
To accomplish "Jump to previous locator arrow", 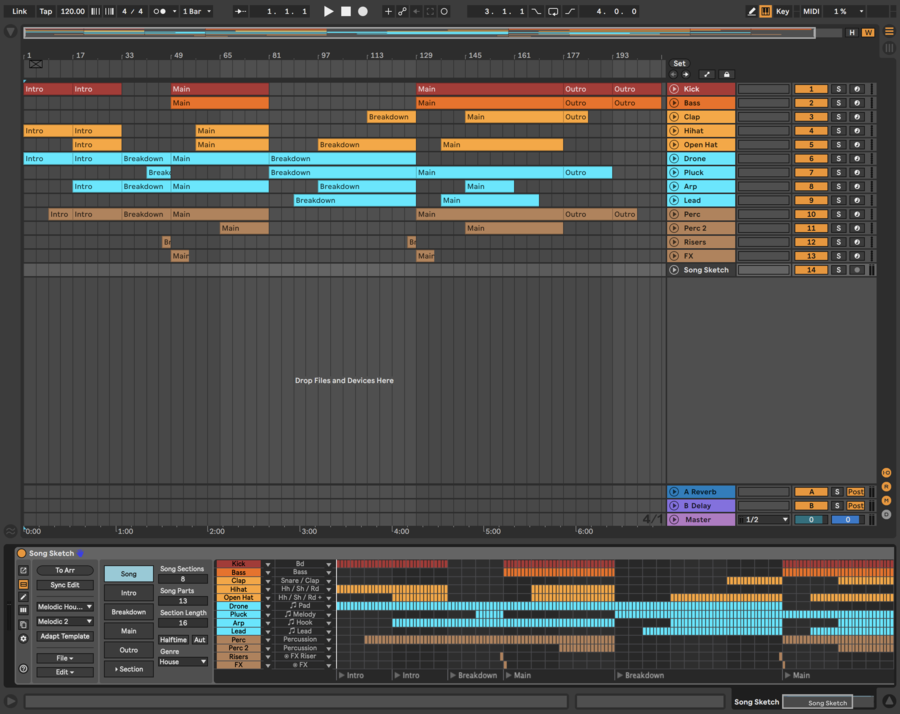I will (673, 75).
